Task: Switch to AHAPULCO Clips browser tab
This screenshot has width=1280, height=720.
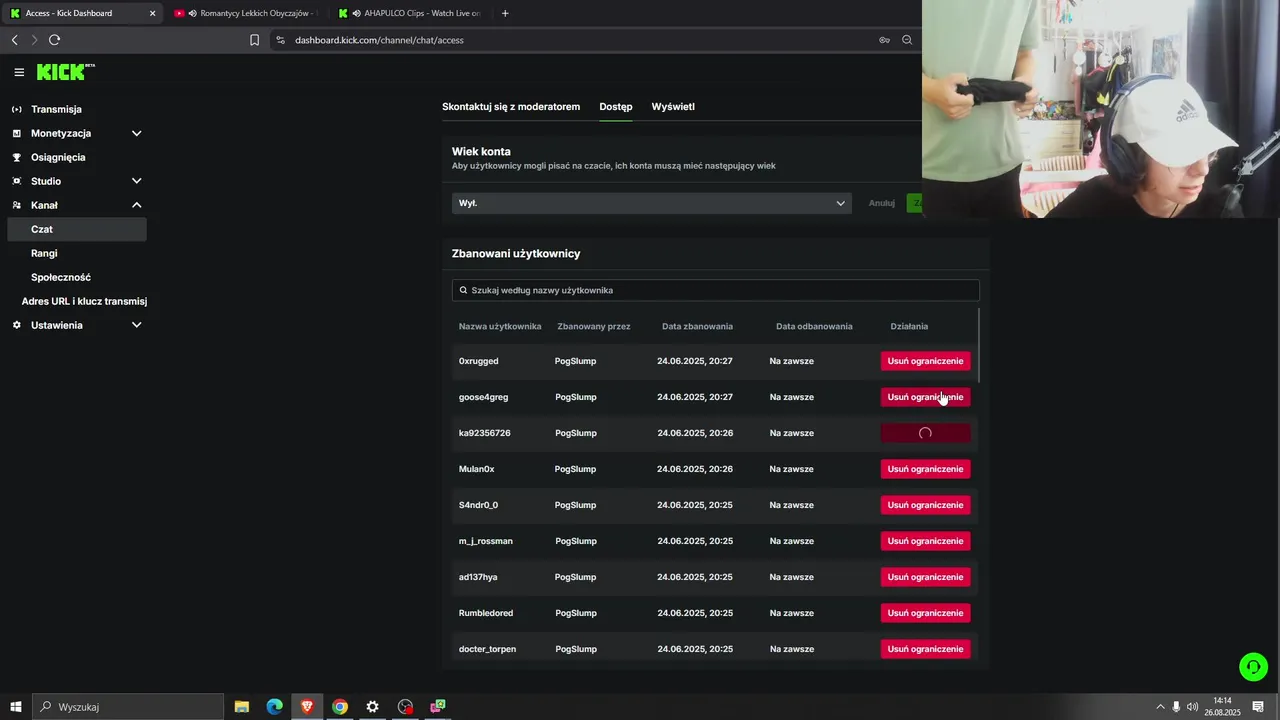Action: pos(410,13)
